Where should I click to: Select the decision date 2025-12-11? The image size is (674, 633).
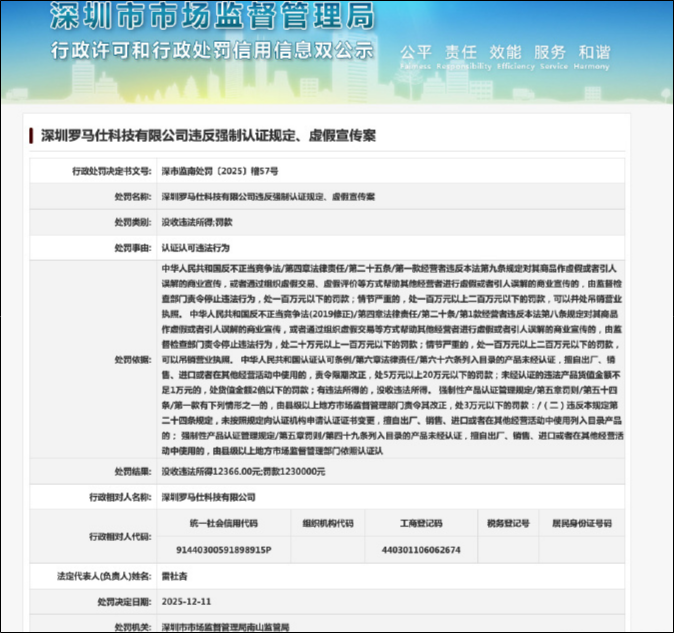[187, 602]
